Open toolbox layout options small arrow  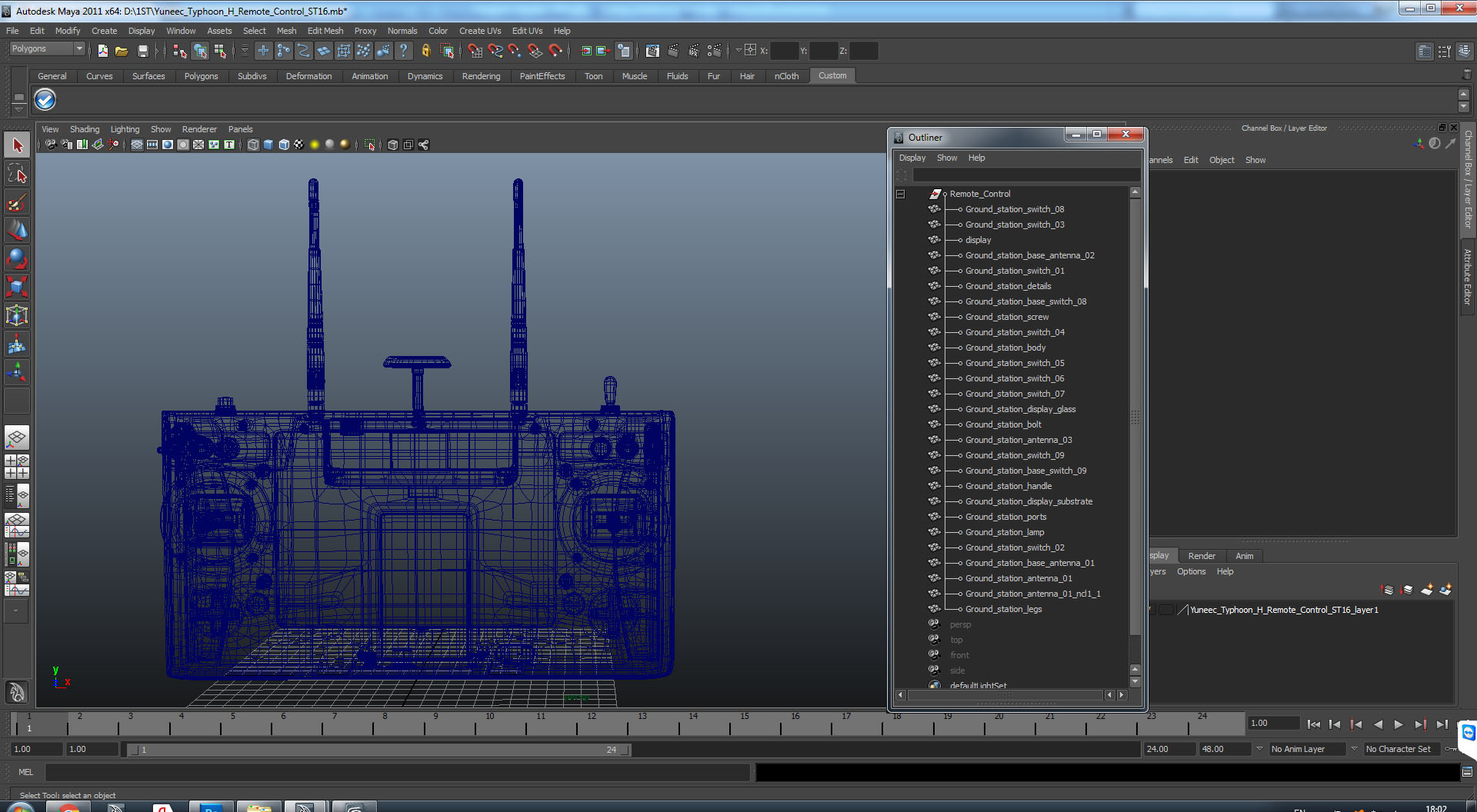pos(16,611)
